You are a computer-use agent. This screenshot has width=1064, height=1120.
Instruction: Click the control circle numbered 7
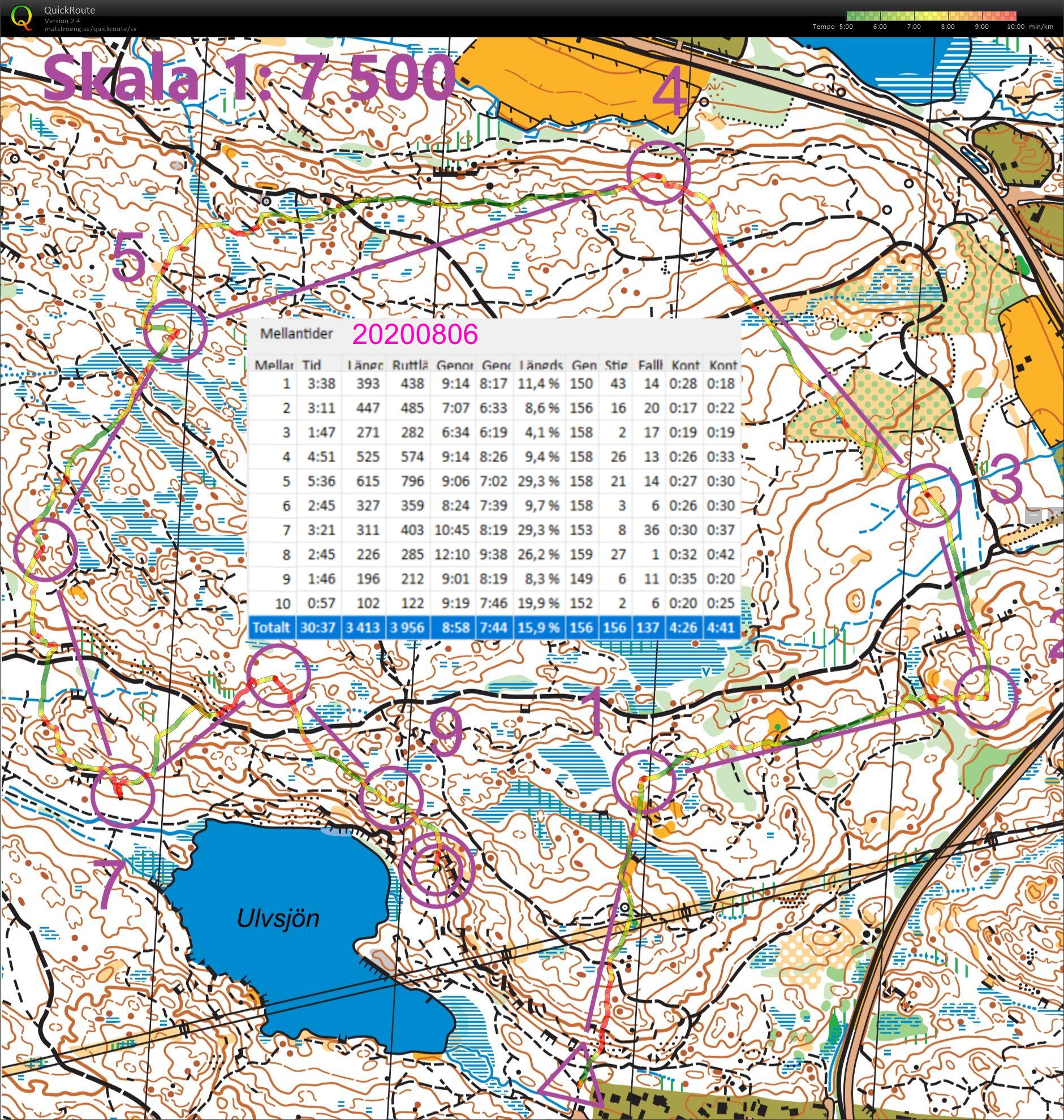pos(123,794)
